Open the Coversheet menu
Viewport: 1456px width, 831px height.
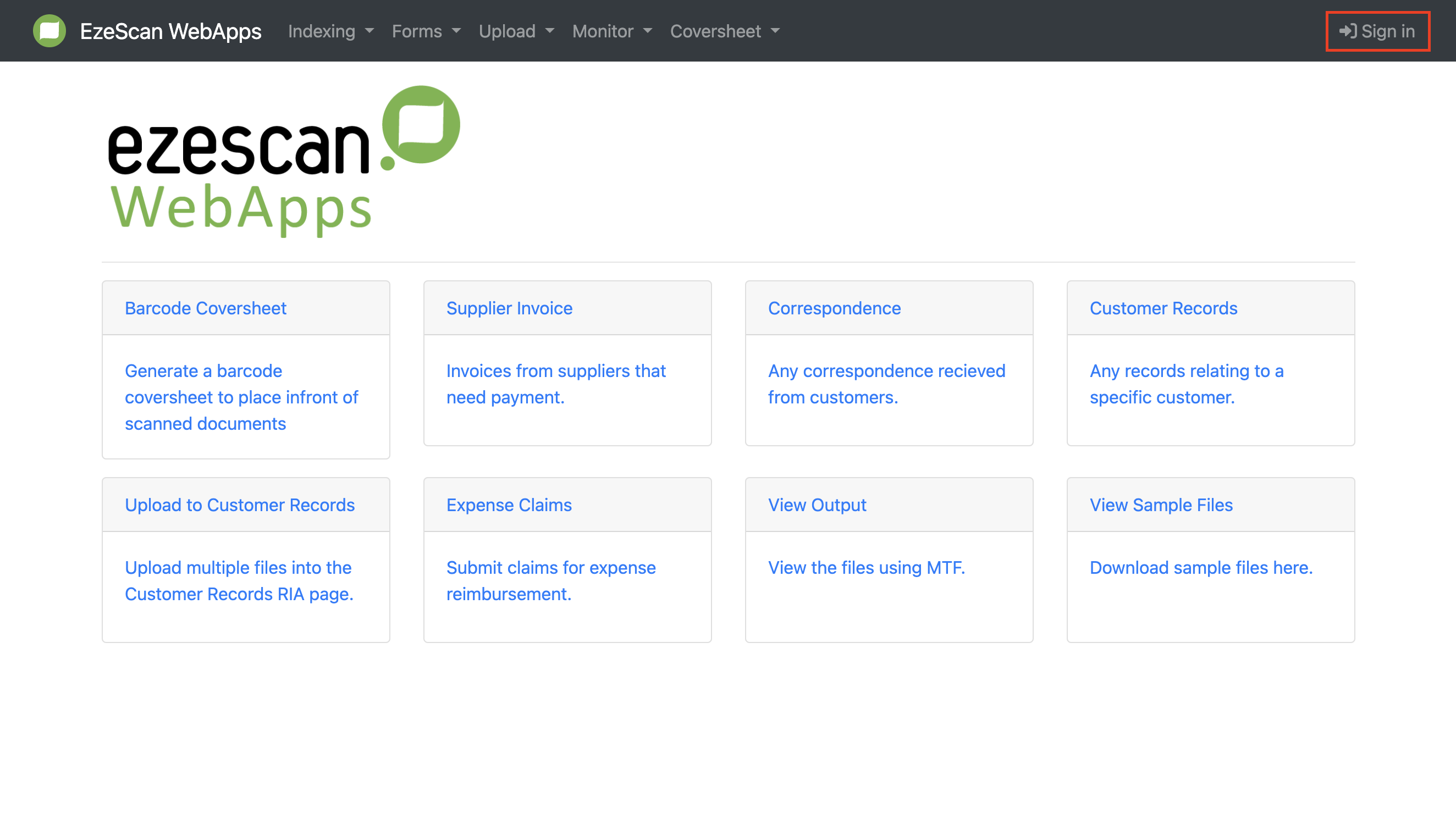(x=725, y=31)
